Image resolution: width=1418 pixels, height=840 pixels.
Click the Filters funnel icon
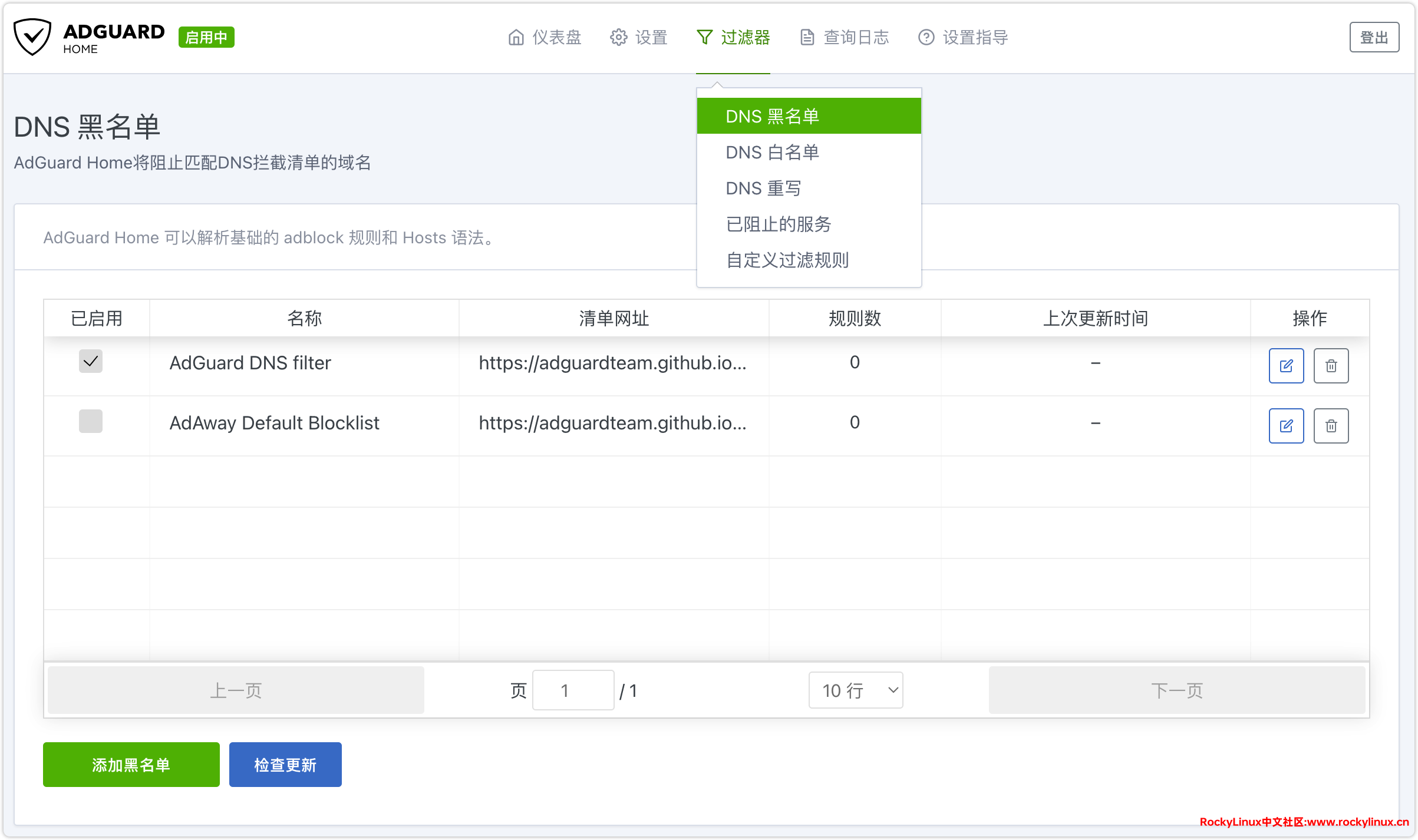(x=704, y=38)
